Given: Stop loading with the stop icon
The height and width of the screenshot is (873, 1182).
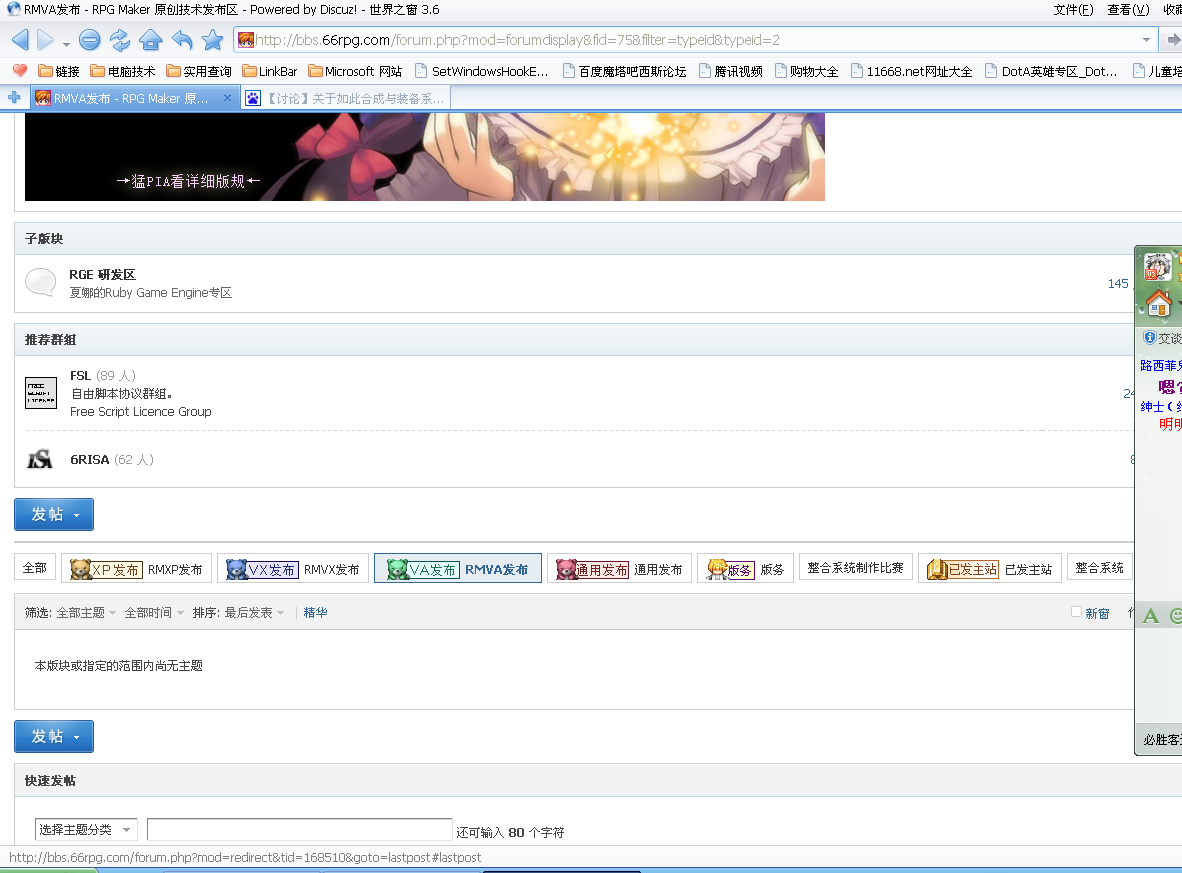Looking at the screenshot, I should [90, 40].
